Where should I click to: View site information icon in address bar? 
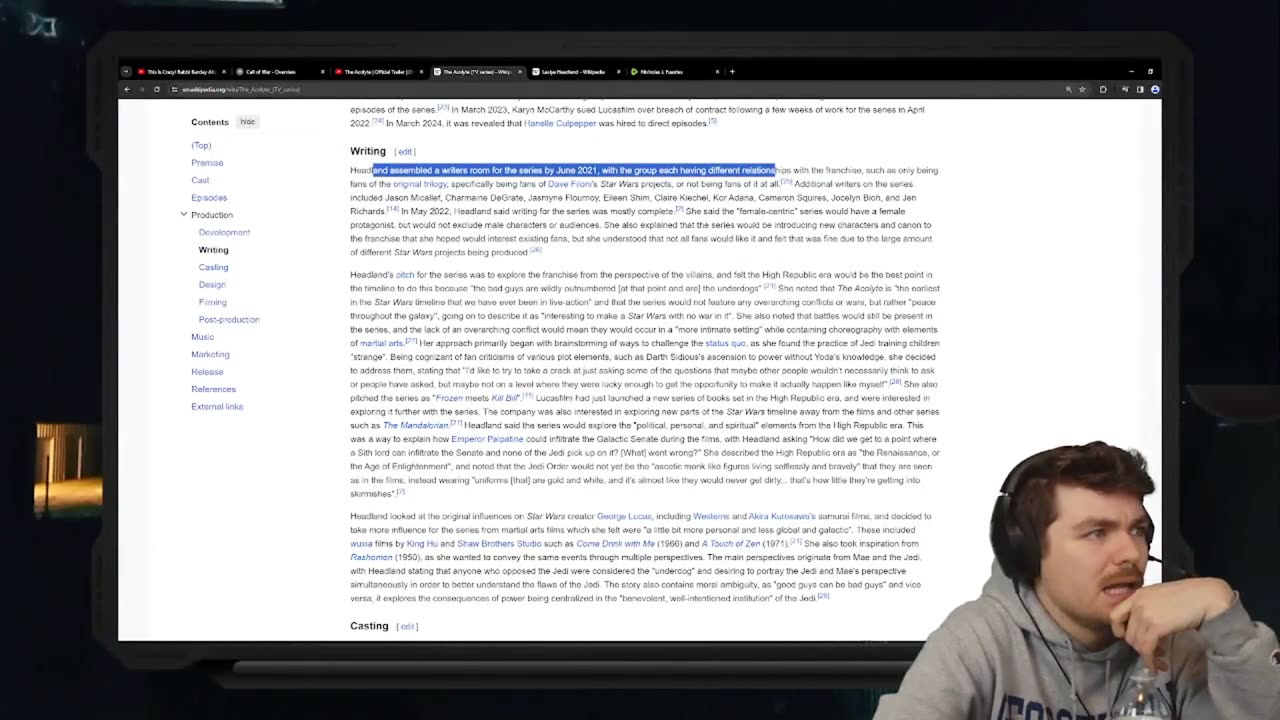[x=175, y=89]
